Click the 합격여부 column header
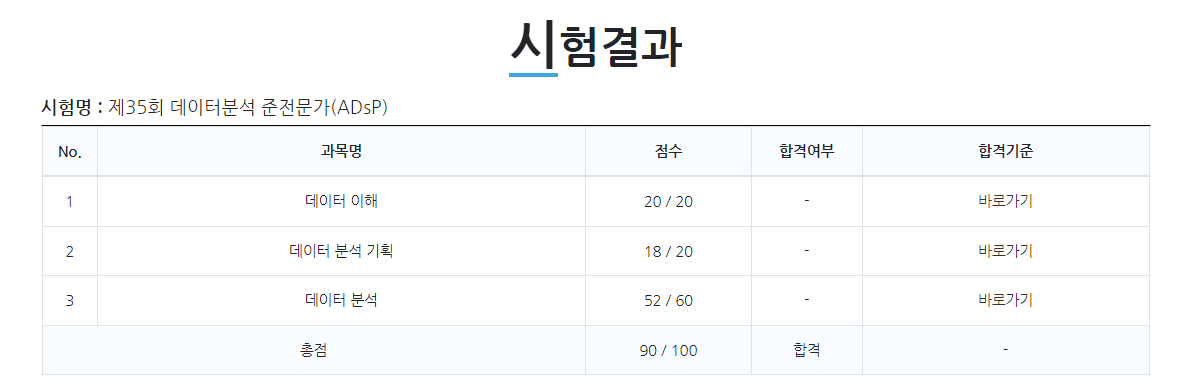This screenshot has height=385, width=1193. click(806, 151)
